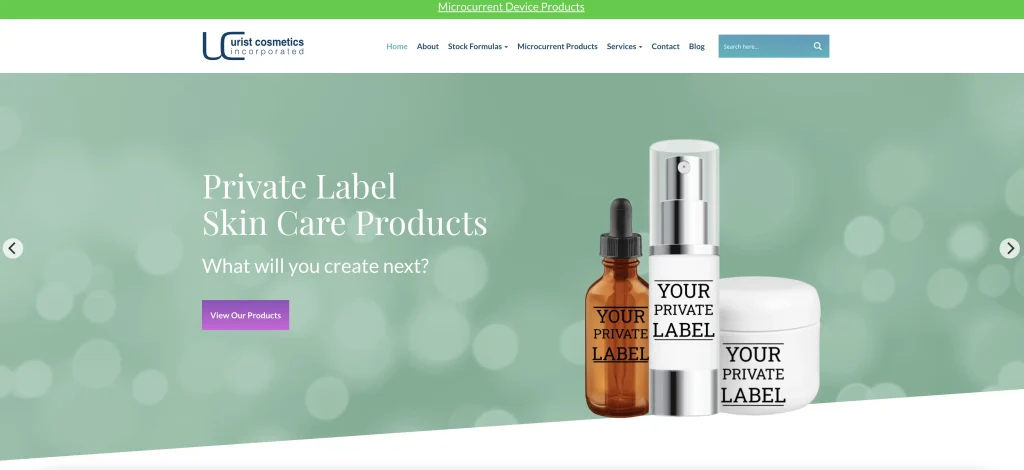The height and width of the screenshot is (470, 1024).
Task: Click the Urist Cosmetics logo
Action: tap(253, 46)
